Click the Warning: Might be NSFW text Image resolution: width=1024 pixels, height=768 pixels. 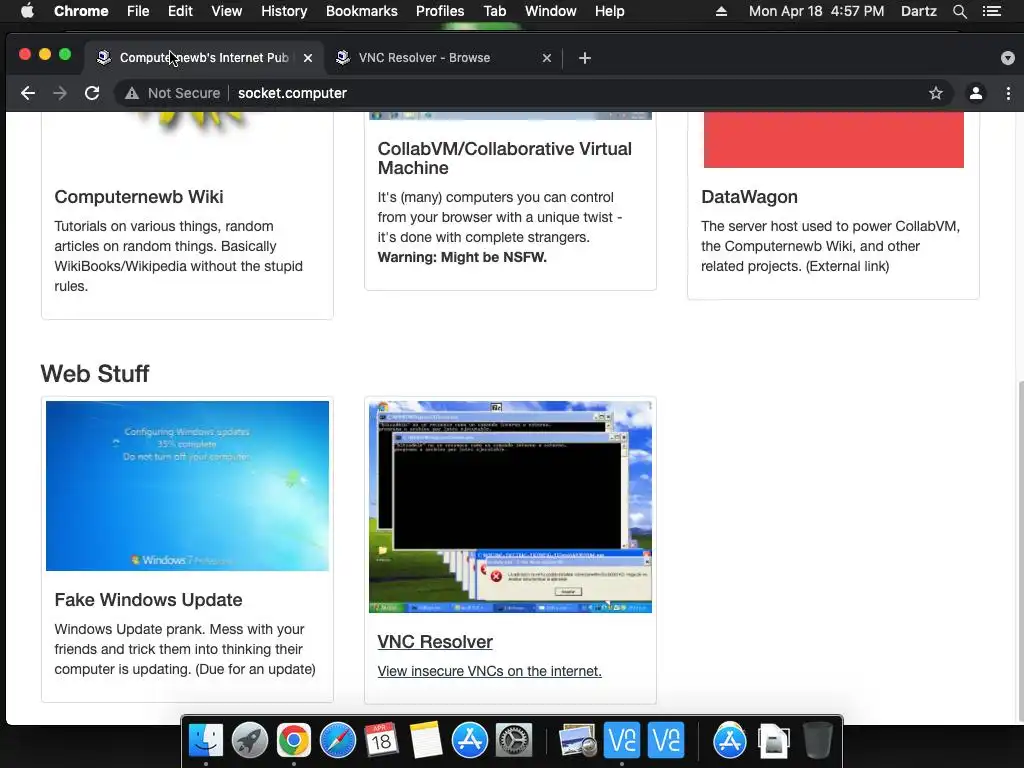tap(462, 257)
